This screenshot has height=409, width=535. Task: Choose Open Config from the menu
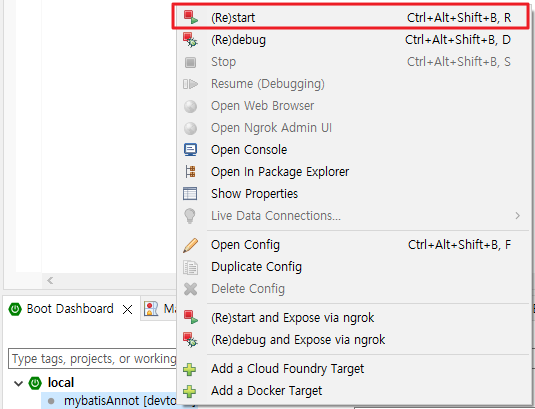click(354, 245)
